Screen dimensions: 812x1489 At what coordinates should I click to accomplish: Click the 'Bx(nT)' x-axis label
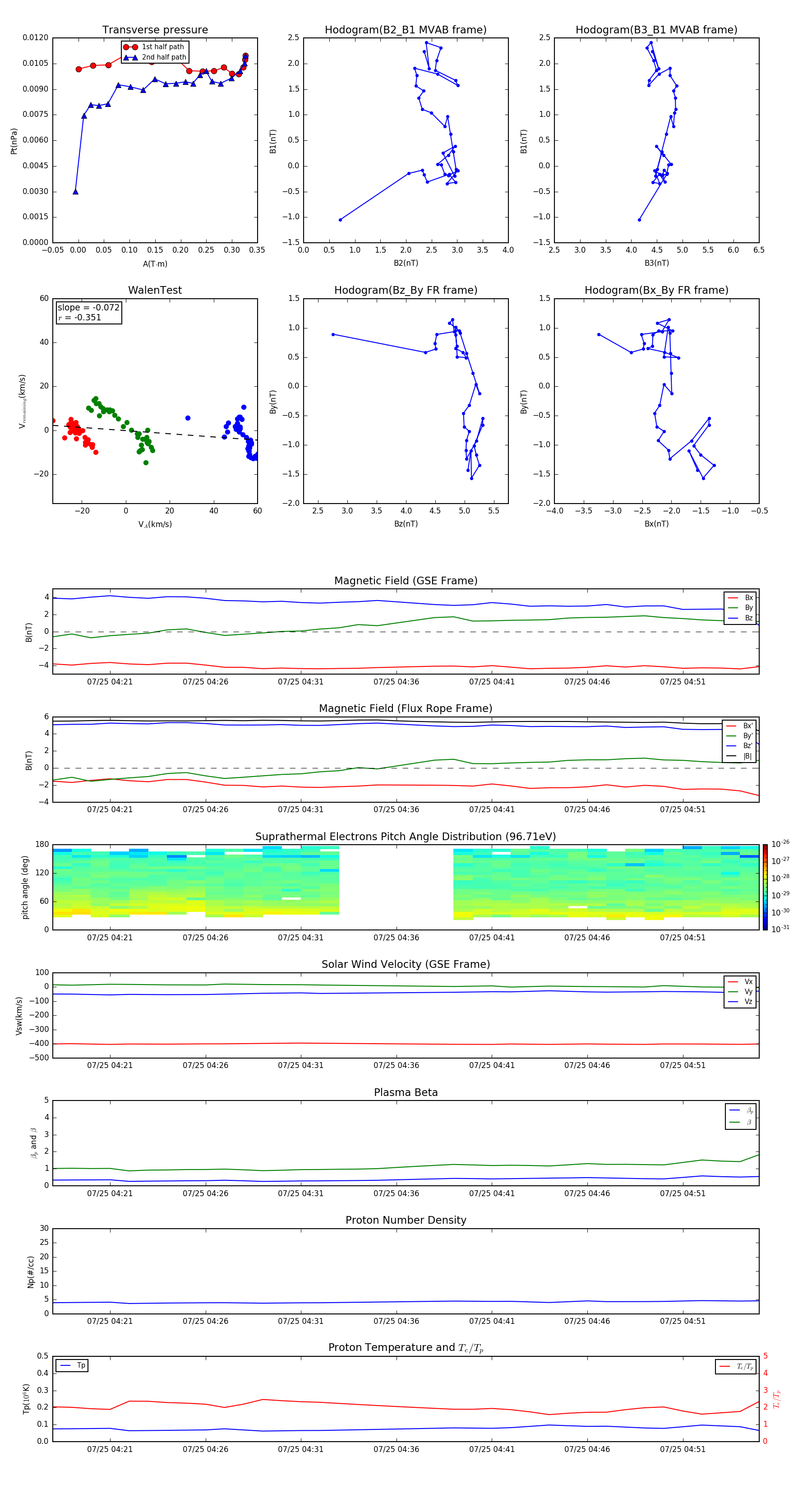coord(656,524)
